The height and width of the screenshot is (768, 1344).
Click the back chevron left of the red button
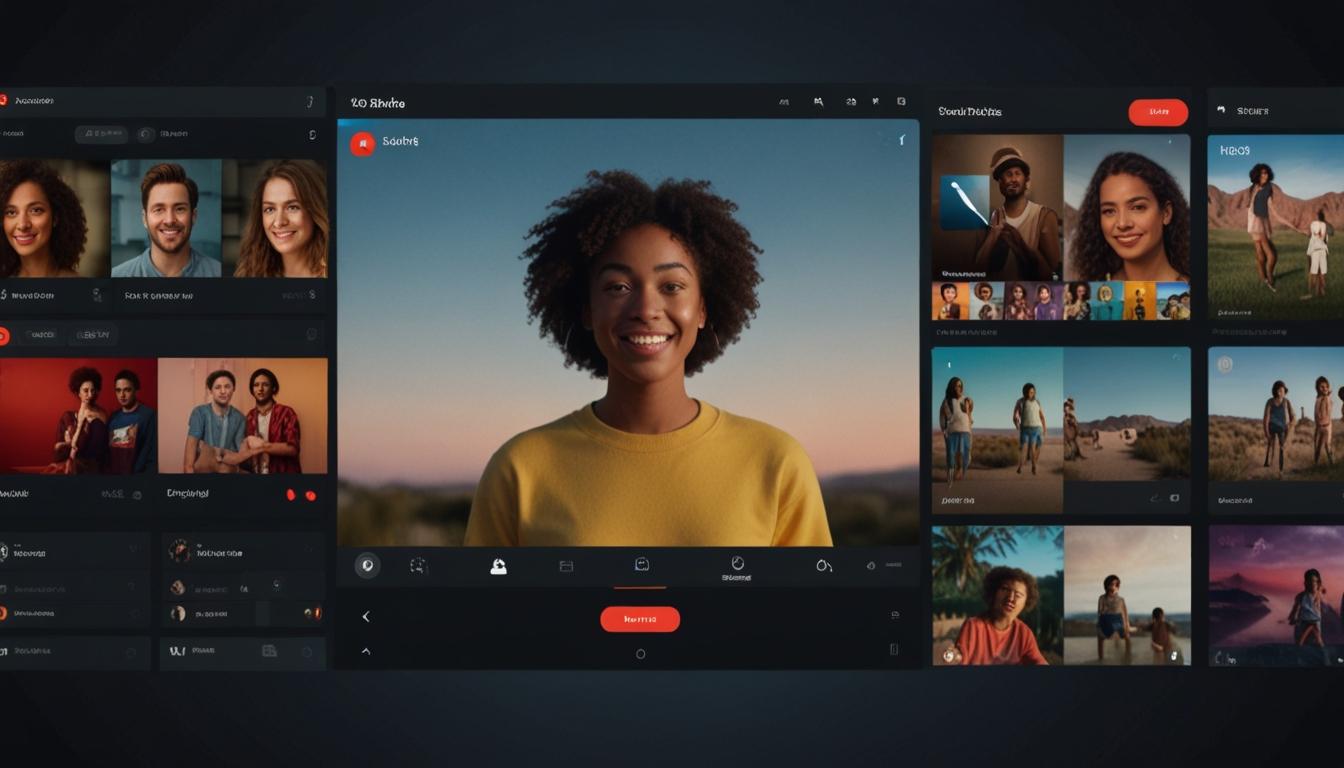coord(366,617)
